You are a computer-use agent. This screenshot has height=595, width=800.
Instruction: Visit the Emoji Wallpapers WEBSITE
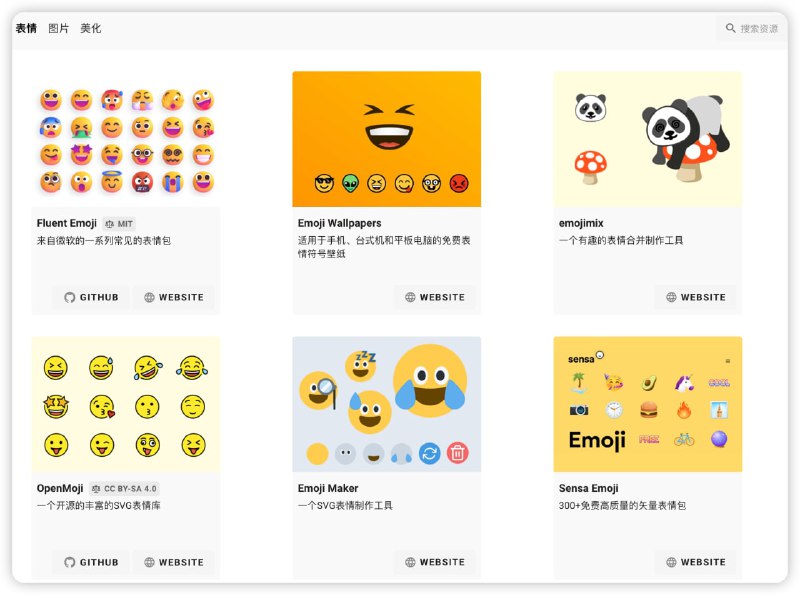435,298
